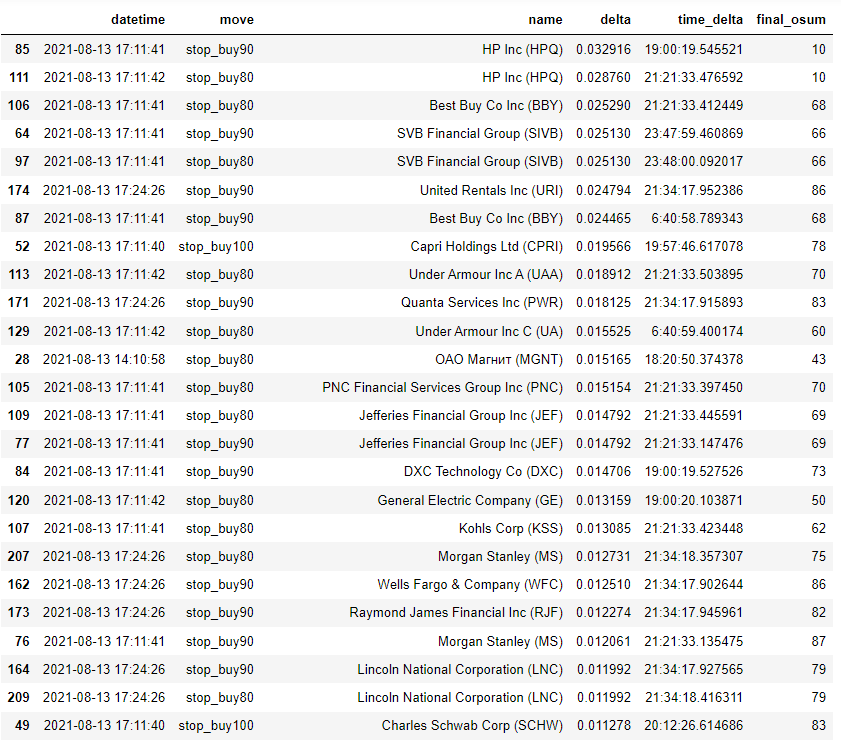Screen dimensions: 841x743
Task: Click time_delta 23:48:00.092017
Action: 694,161
